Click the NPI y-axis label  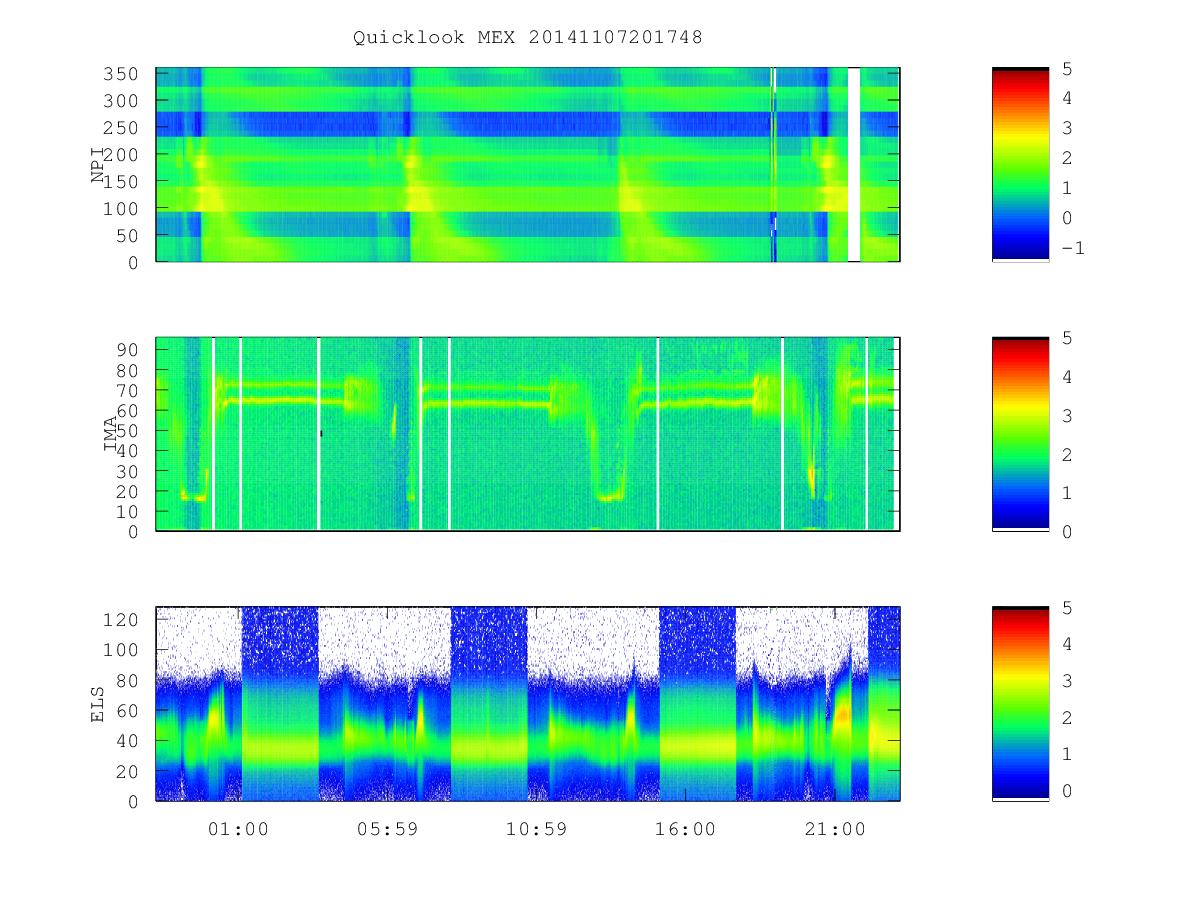[98, 165]
